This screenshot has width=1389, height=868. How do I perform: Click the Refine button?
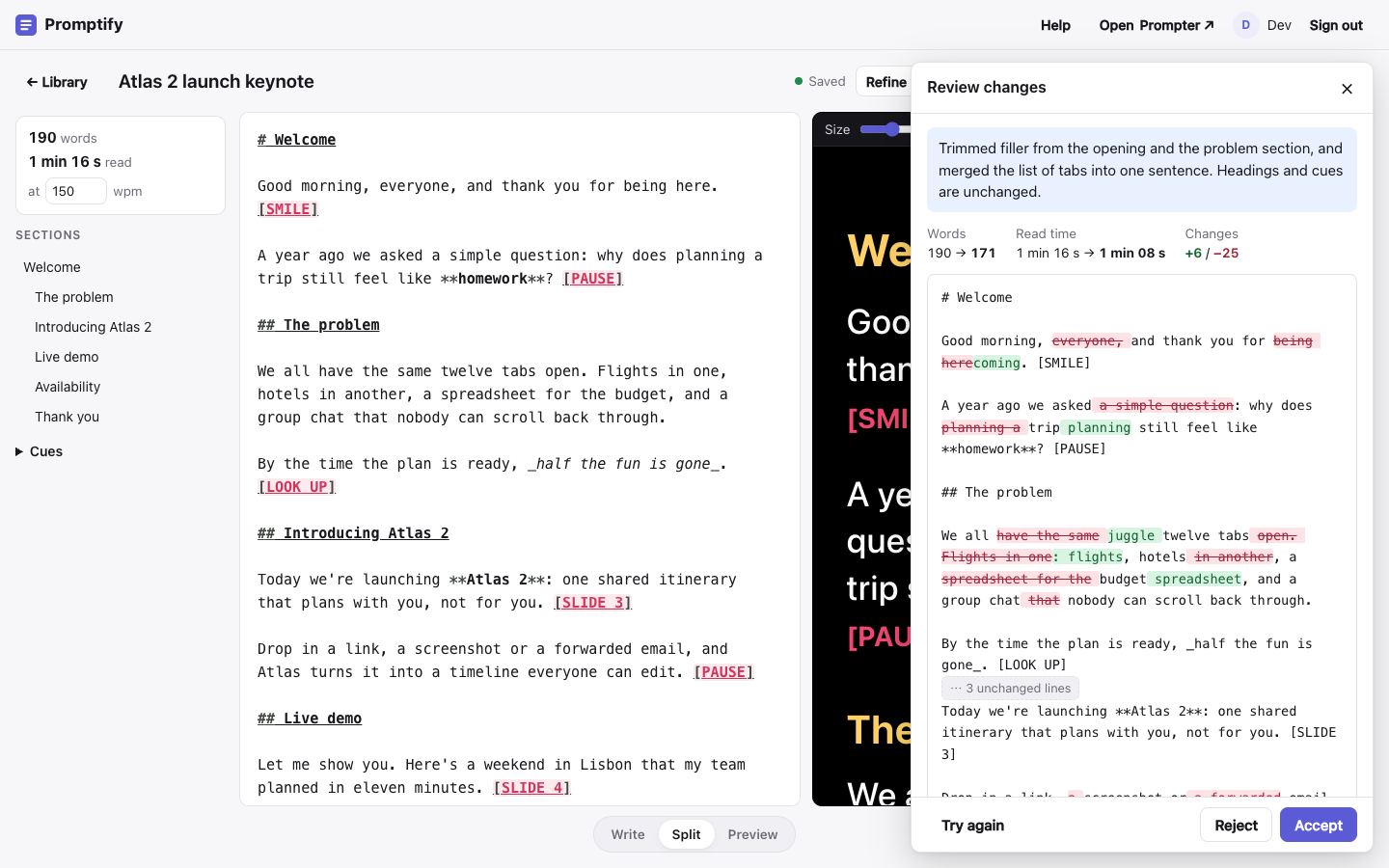click(x=885, y=82)
